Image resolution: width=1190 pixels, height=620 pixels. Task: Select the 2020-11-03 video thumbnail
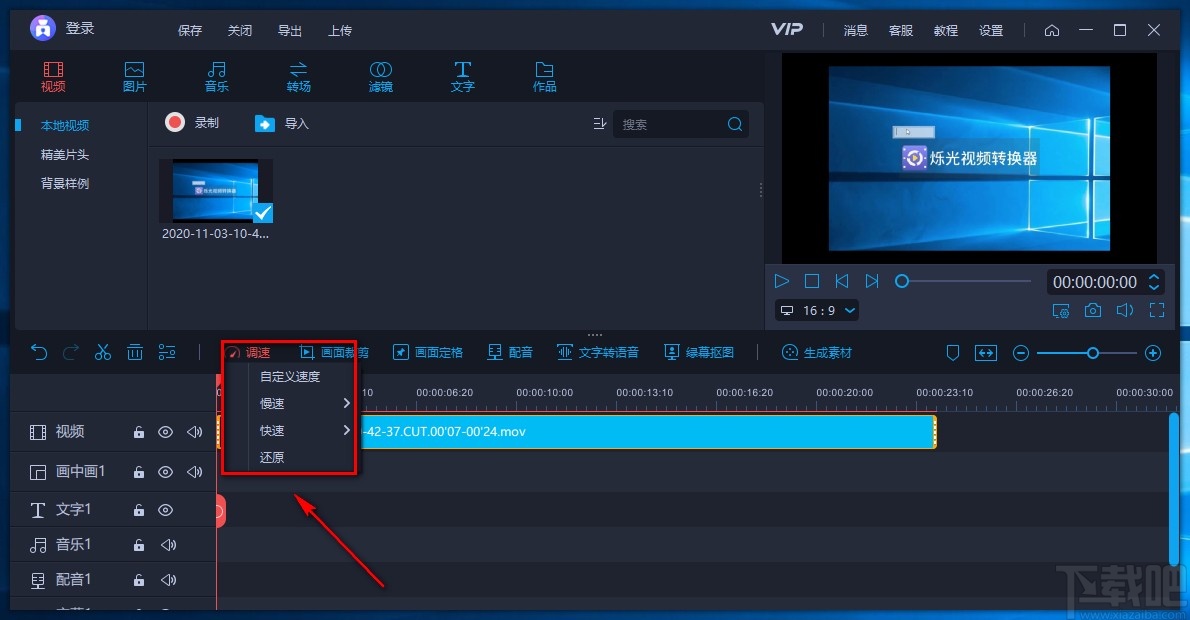pyautogui.click(x=216, y=190)
